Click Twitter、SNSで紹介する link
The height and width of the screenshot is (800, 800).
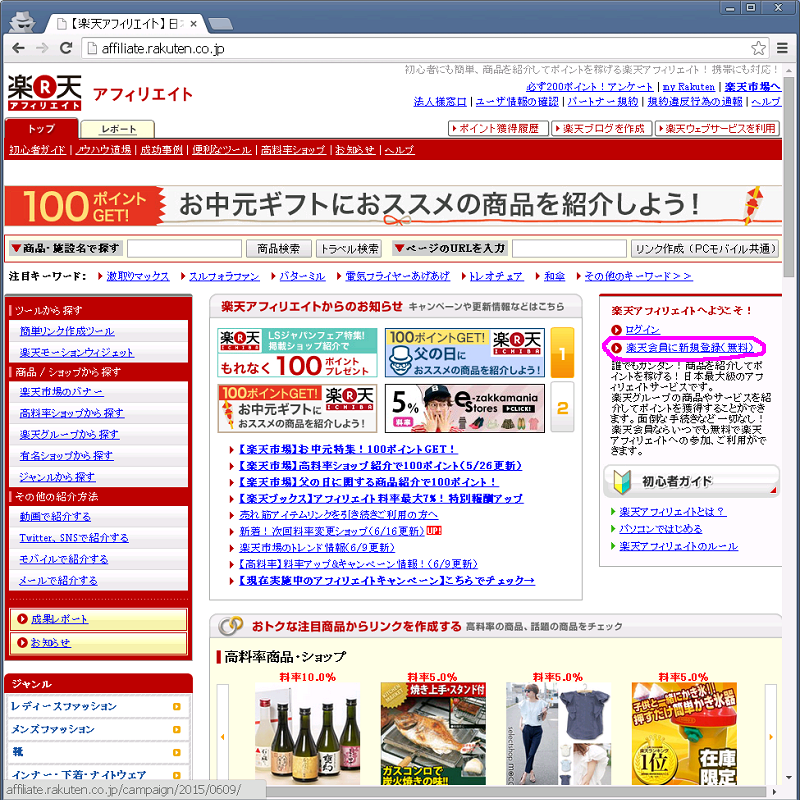(x=74, y=538)
